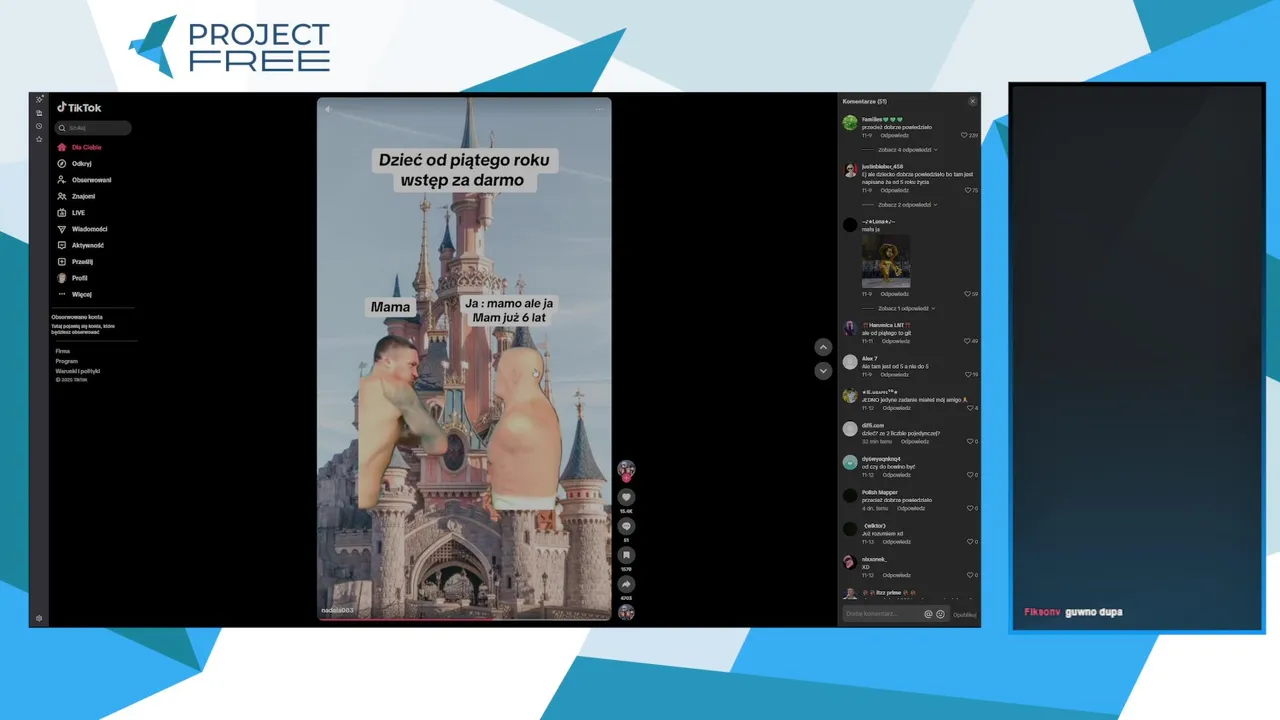Reply to Alex 7 via Odpowiedz
This screenshot has height=720, width=1280.
(895, 374)
